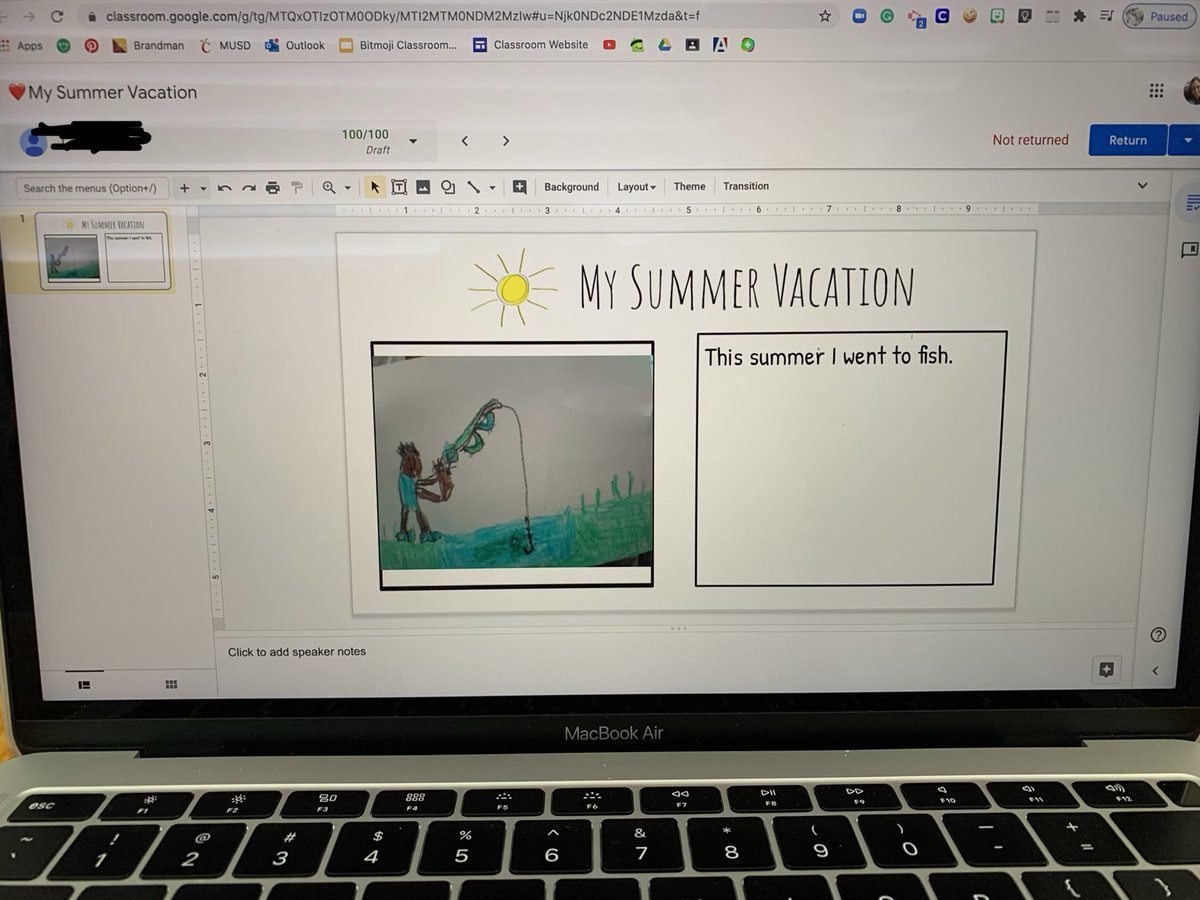Screen dimensions: 1200x900
Task: Open the private comments icon on right
Action: pyautogui.click(x=1189, y=249)
